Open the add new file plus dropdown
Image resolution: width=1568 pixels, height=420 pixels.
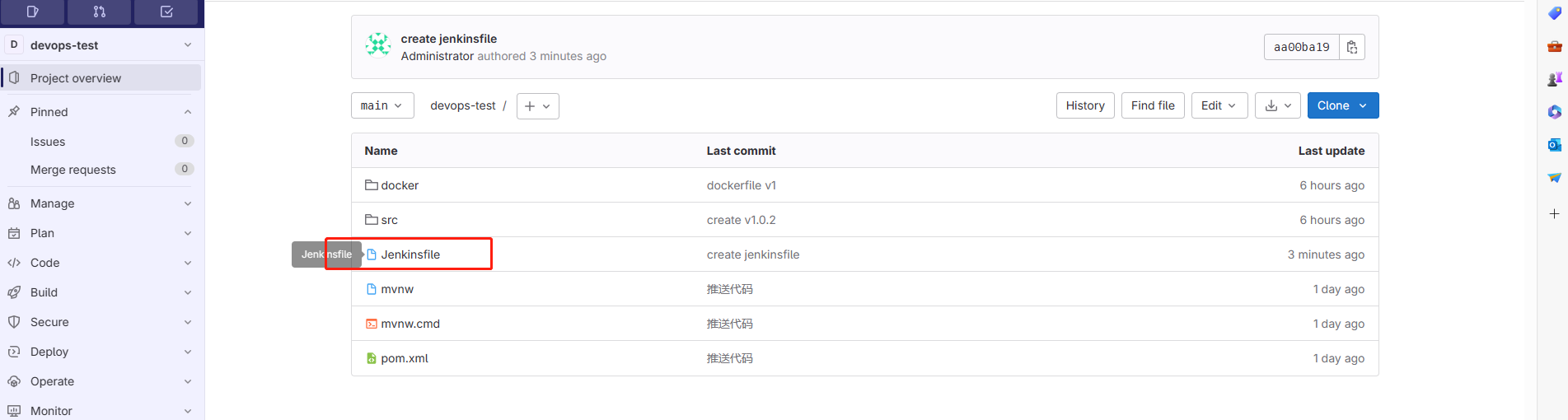[x=537, y=106]
